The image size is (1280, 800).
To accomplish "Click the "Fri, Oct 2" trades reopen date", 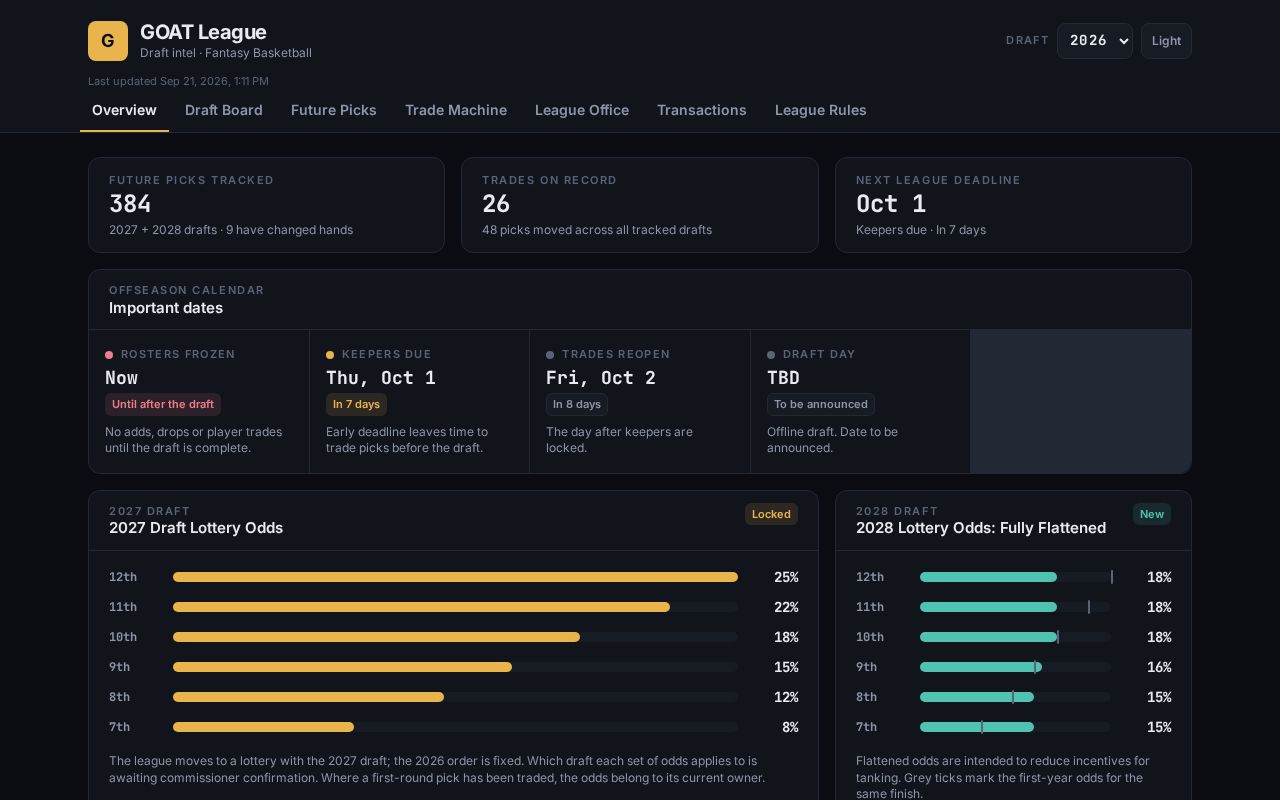I will tap(601, 378).
